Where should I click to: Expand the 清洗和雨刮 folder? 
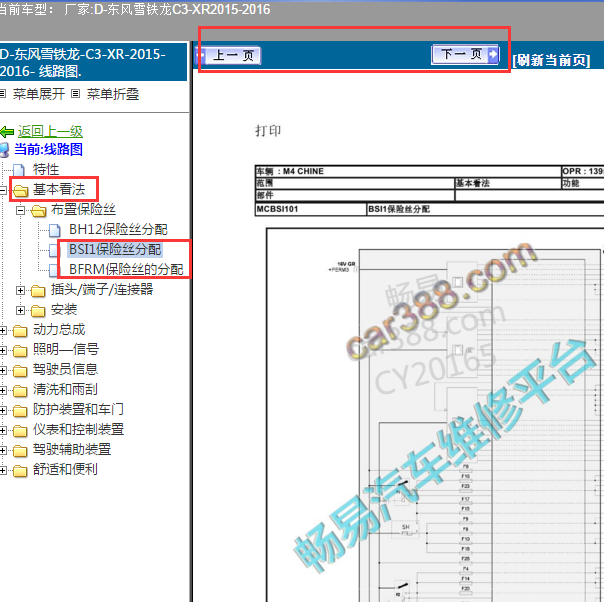pyautogui.click(x=3, y=391)
